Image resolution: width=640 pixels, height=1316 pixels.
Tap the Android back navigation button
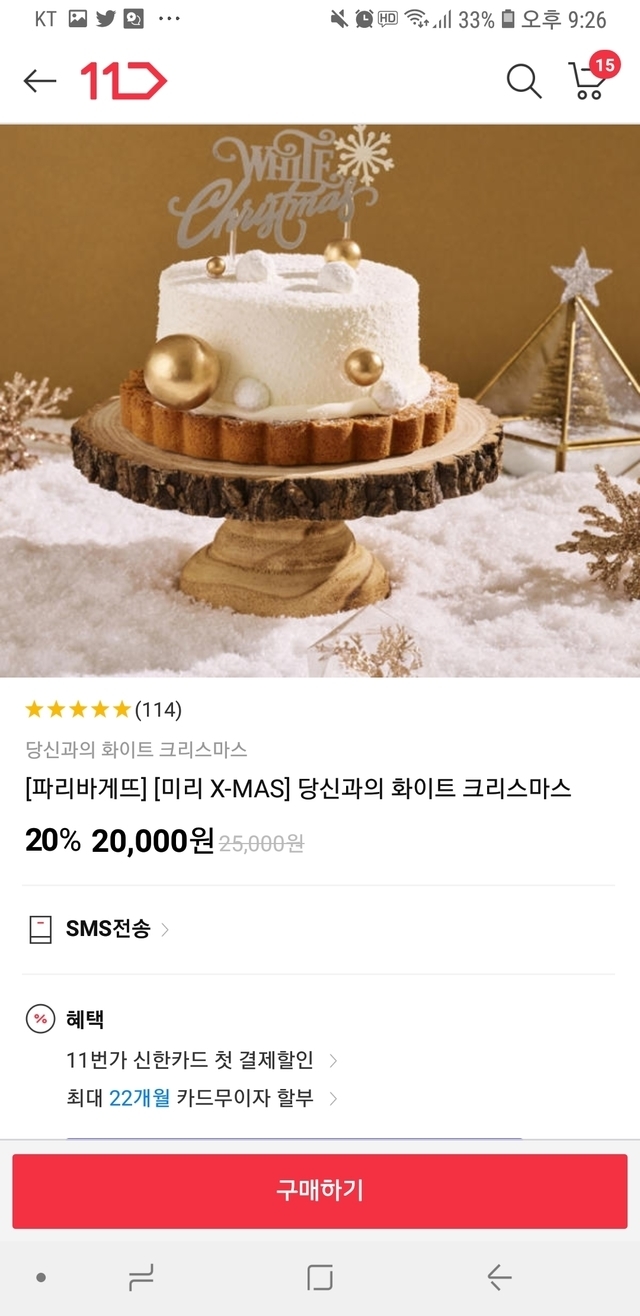(x=499, y=1277)
